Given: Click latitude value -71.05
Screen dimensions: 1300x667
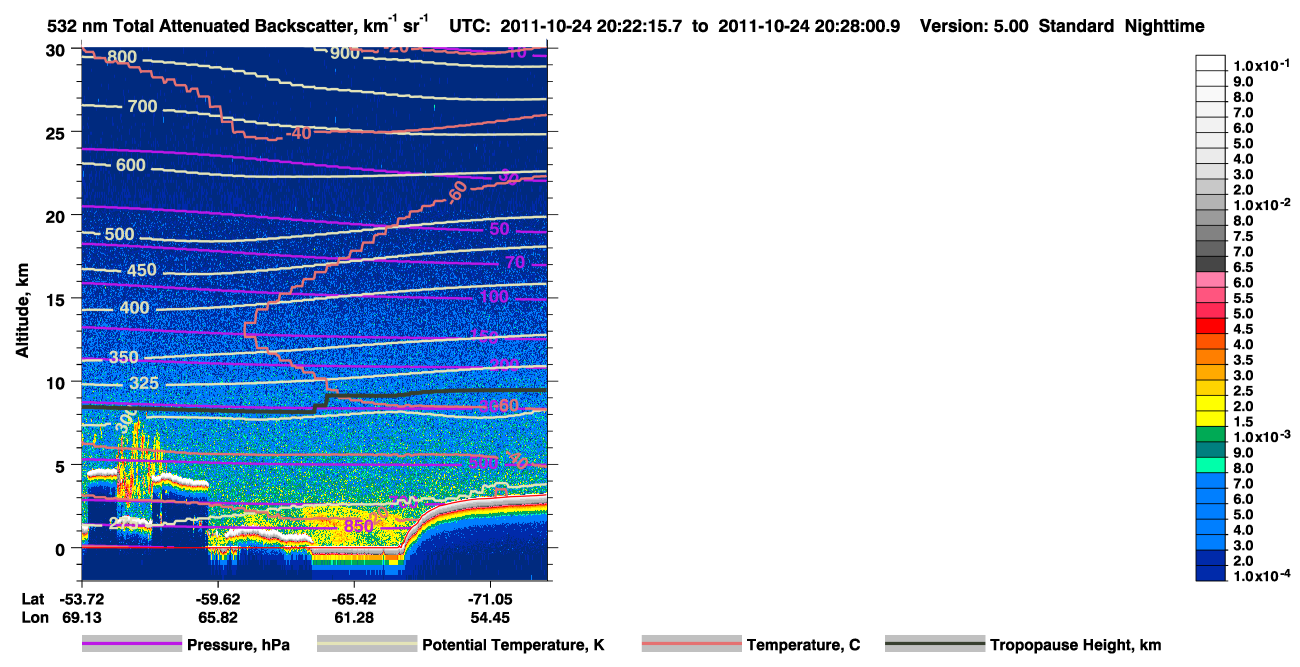Looking at the screenshot, I should point(490,600).
